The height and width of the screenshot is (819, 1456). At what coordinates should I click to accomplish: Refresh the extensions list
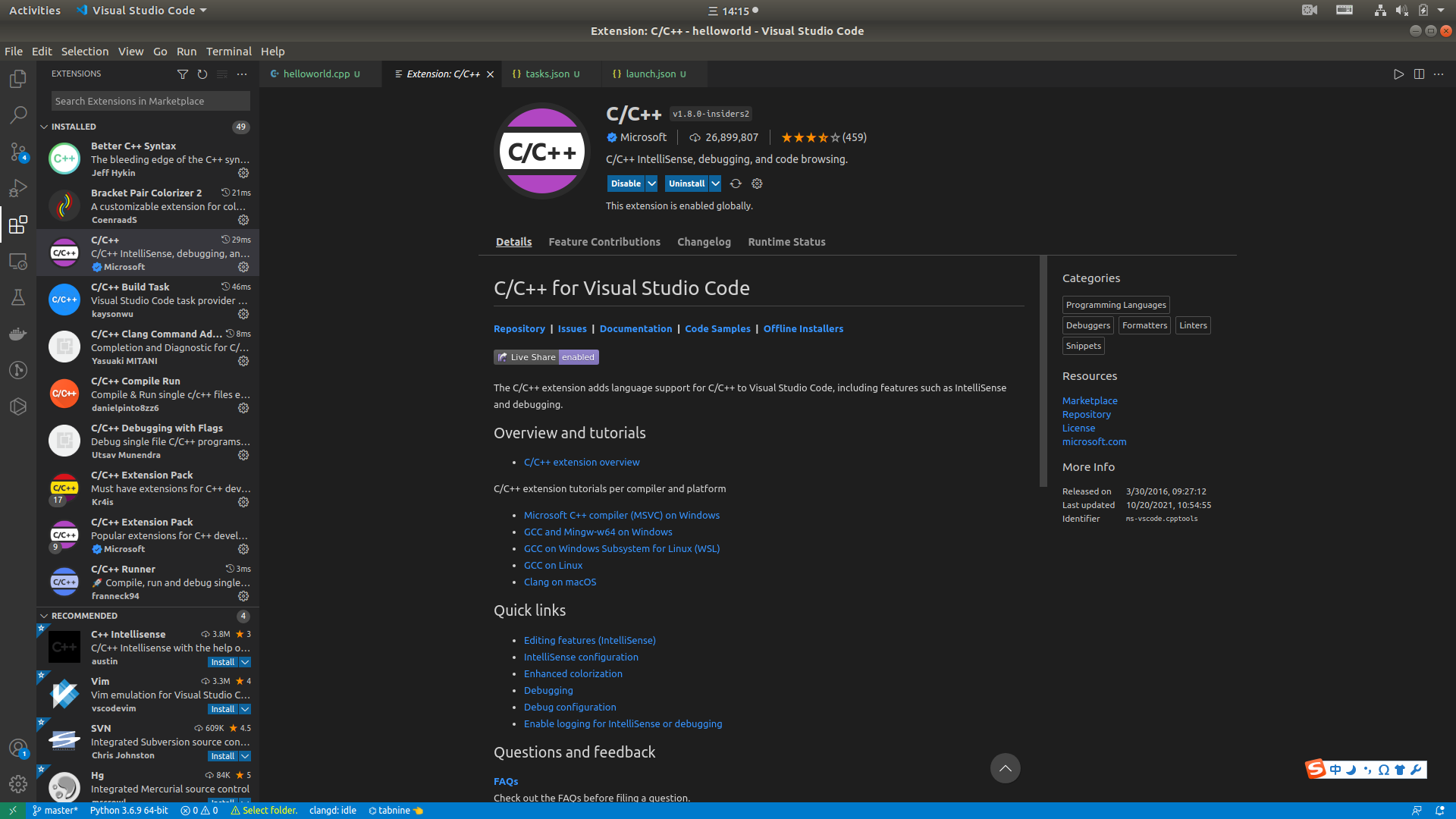click(202, 74)
